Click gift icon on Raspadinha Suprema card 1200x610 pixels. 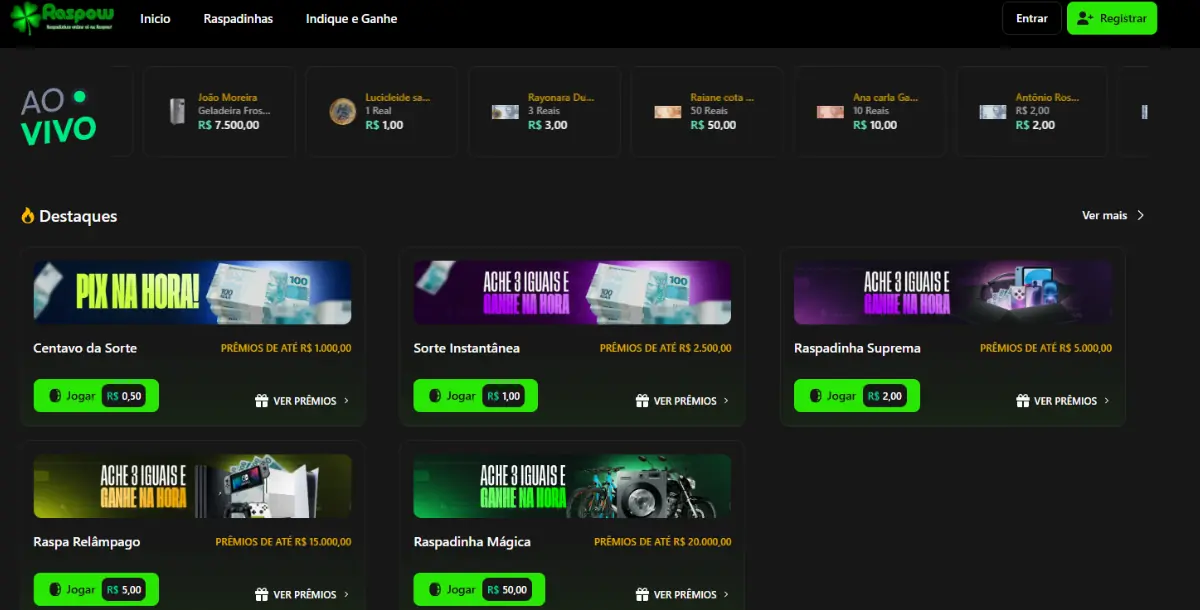1023,401
